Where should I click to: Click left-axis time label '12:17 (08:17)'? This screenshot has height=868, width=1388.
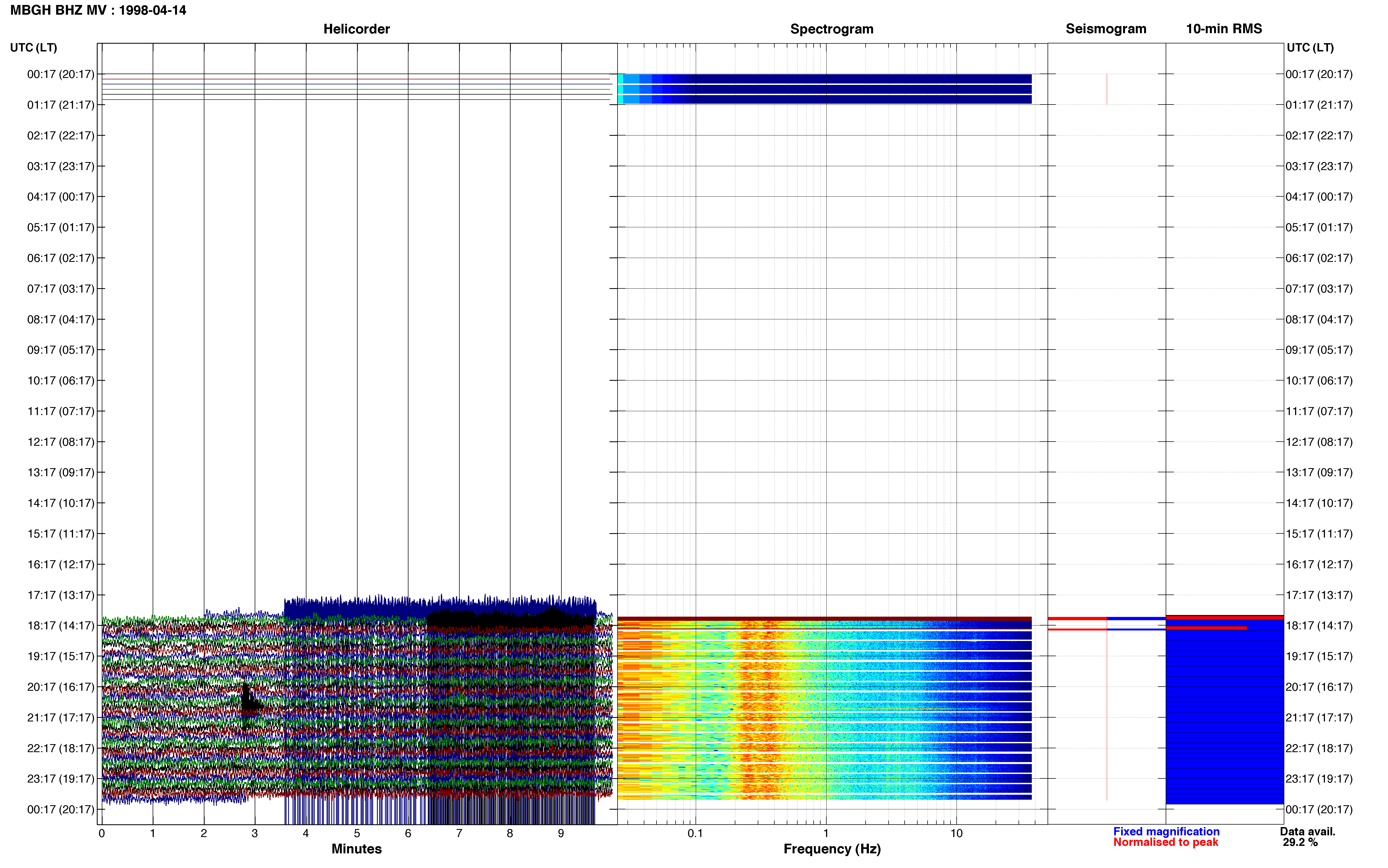[60, 442]
